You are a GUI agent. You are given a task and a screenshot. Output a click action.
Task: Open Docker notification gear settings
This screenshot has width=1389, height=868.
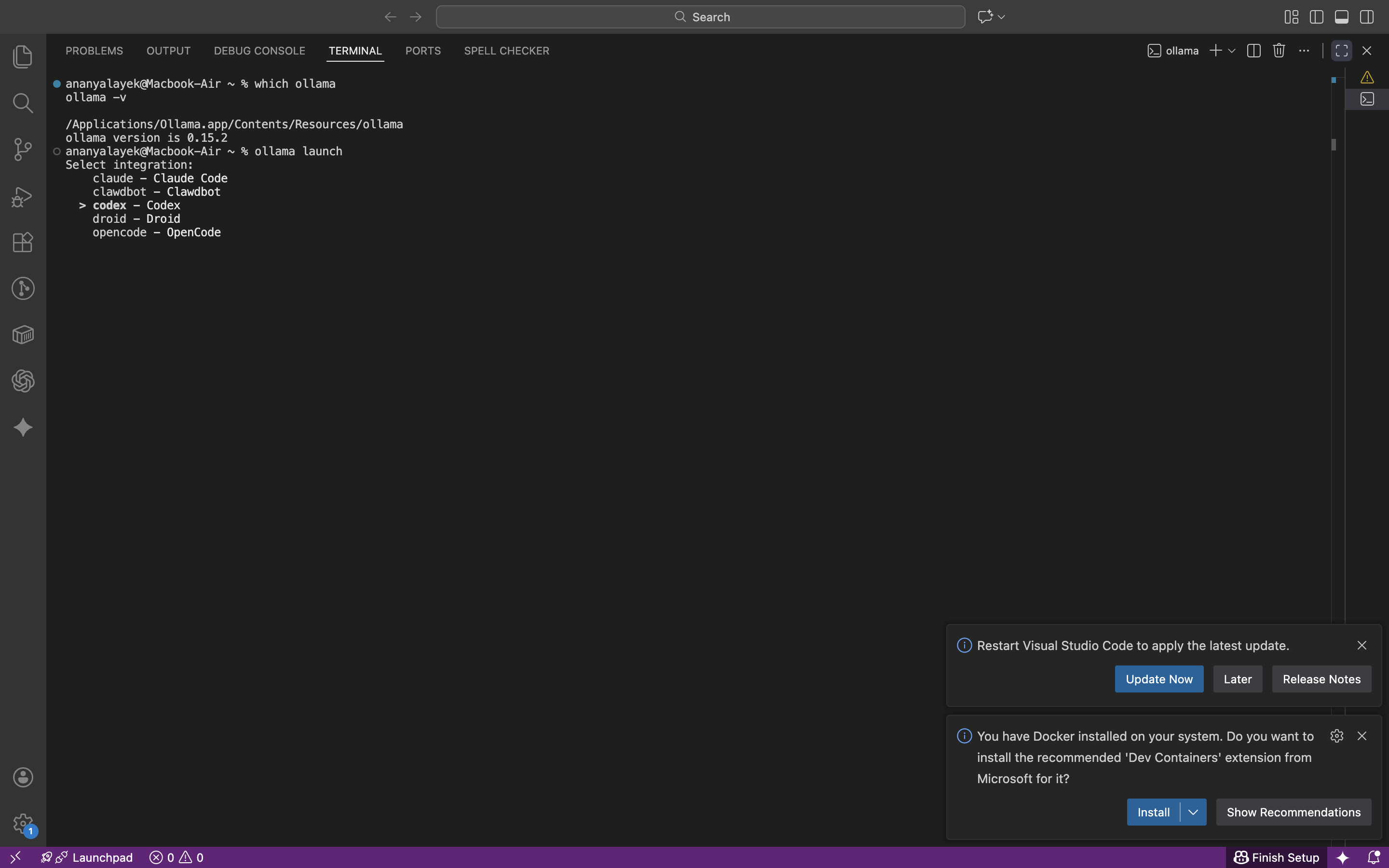pos(1336,736)
